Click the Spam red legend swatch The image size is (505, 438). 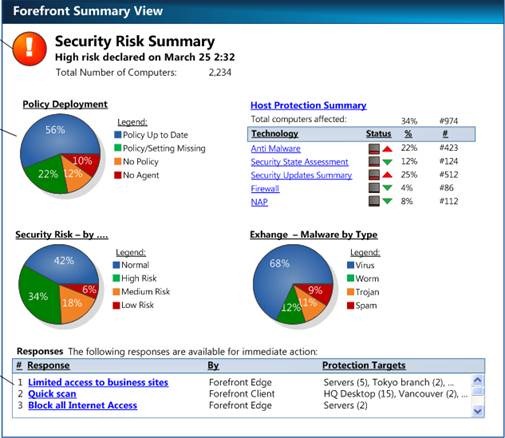[350, 305]
